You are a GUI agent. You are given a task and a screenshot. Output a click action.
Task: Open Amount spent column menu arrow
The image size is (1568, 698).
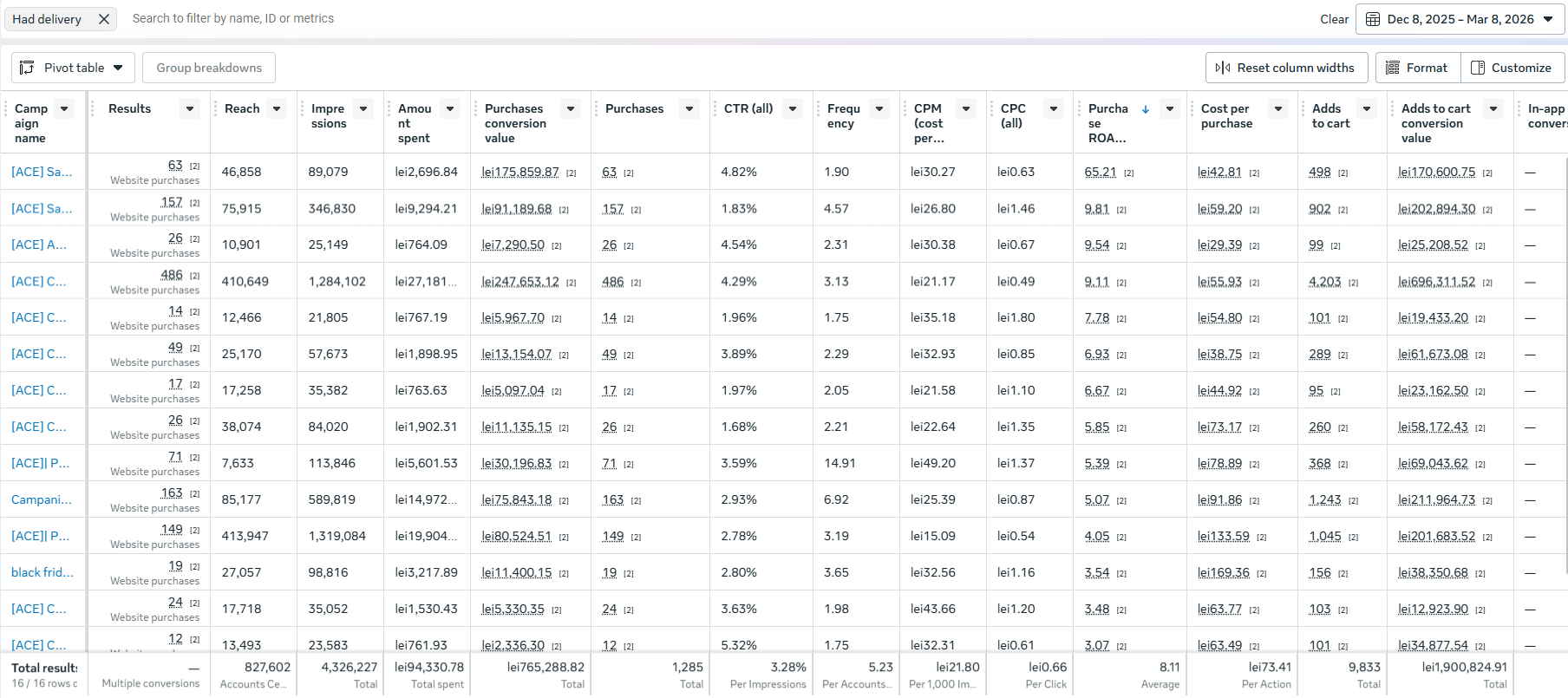[x=450, y=108]
